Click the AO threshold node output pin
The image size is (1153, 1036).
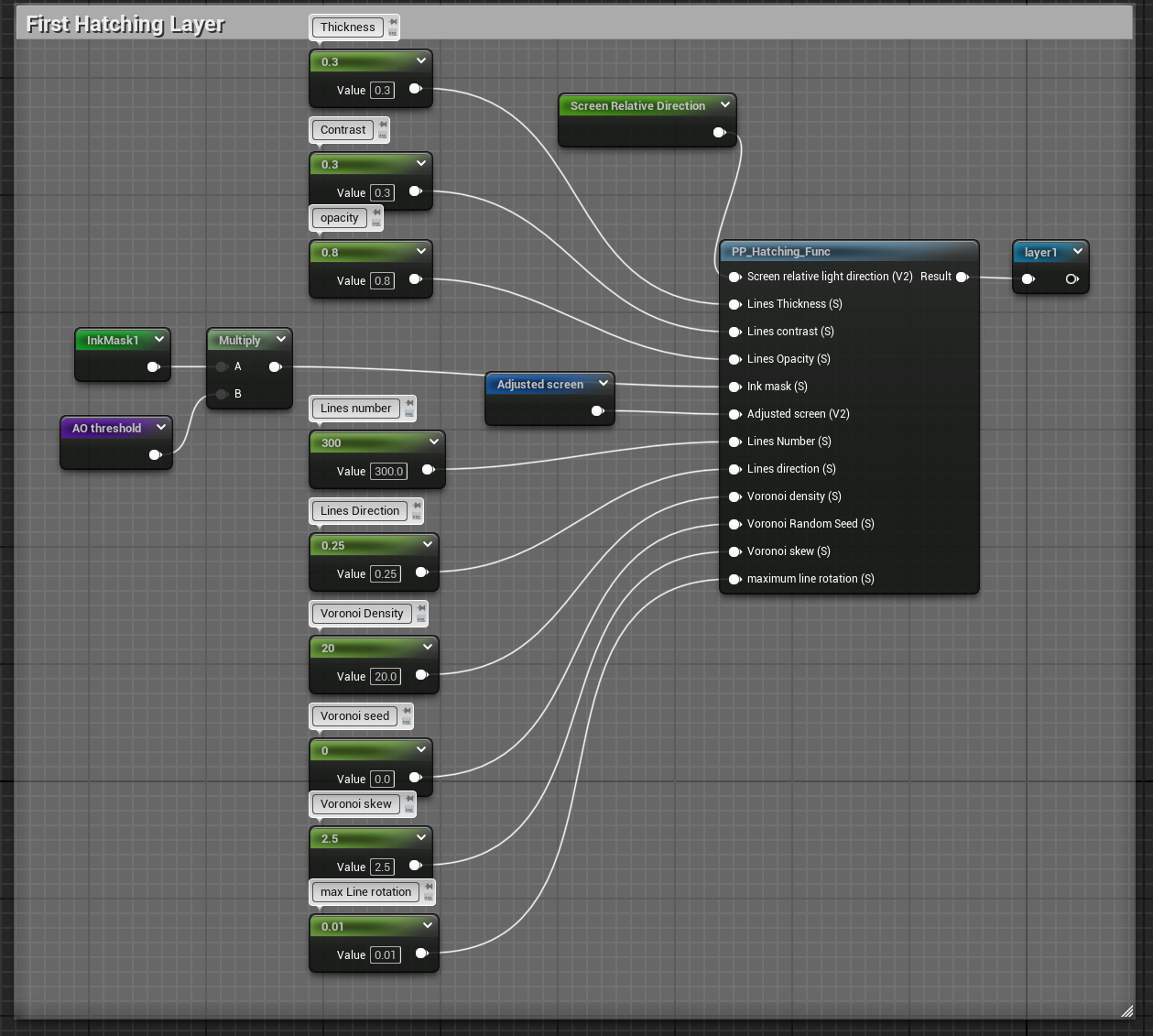point(155,455)
